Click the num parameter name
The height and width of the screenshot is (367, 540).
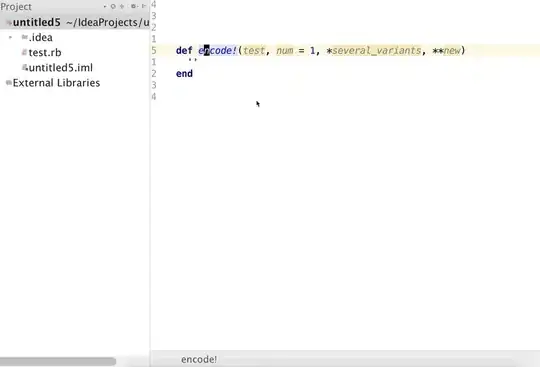pyautogui.click(x=284, y=51)
